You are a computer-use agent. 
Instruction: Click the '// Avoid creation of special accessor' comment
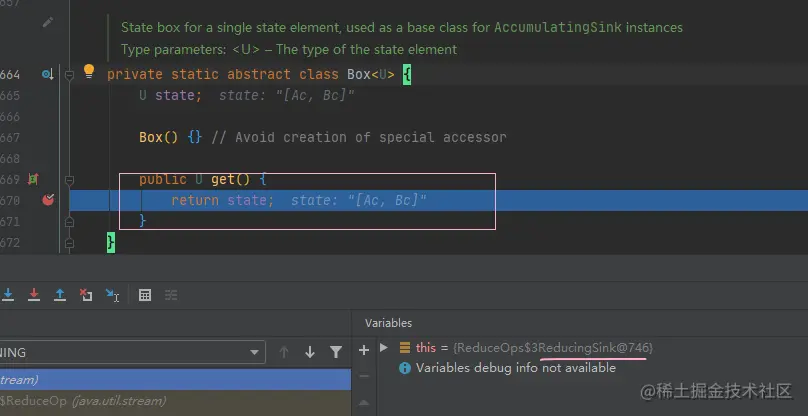[359, 138]
